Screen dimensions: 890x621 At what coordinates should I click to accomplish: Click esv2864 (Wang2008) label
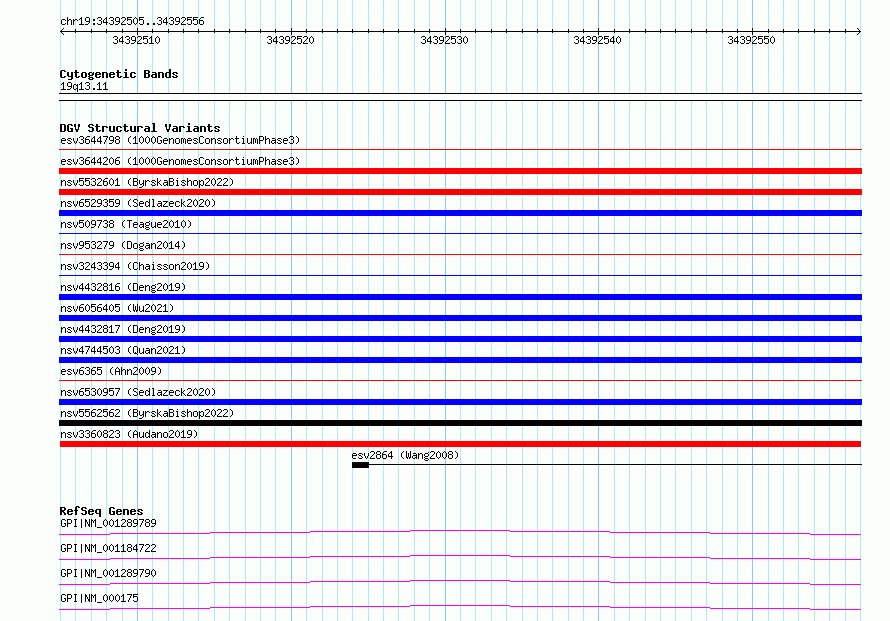405,455
